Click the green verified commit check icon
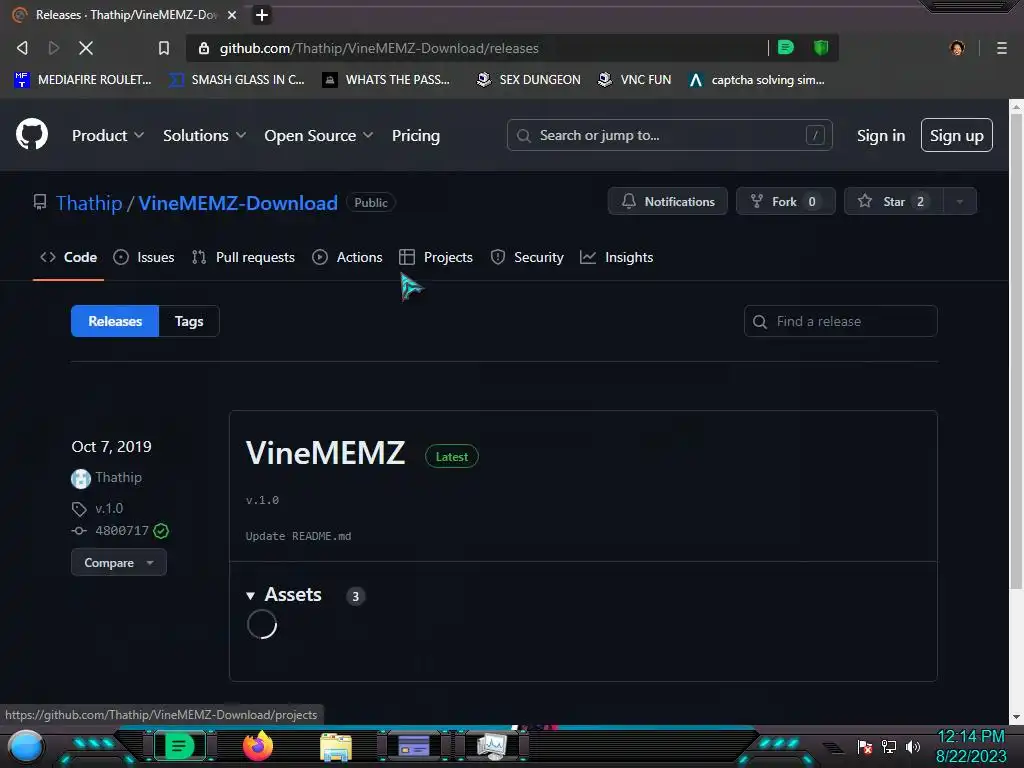The image size is (1024, 768). [x=161, y=531]
